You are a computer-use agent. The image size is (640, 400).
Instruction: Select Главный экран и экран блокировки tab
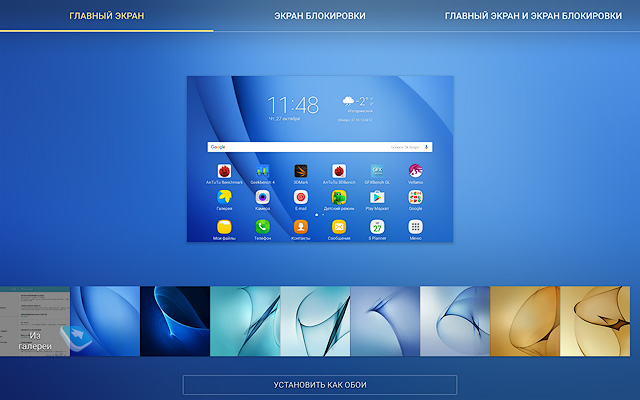coord(532,16)
